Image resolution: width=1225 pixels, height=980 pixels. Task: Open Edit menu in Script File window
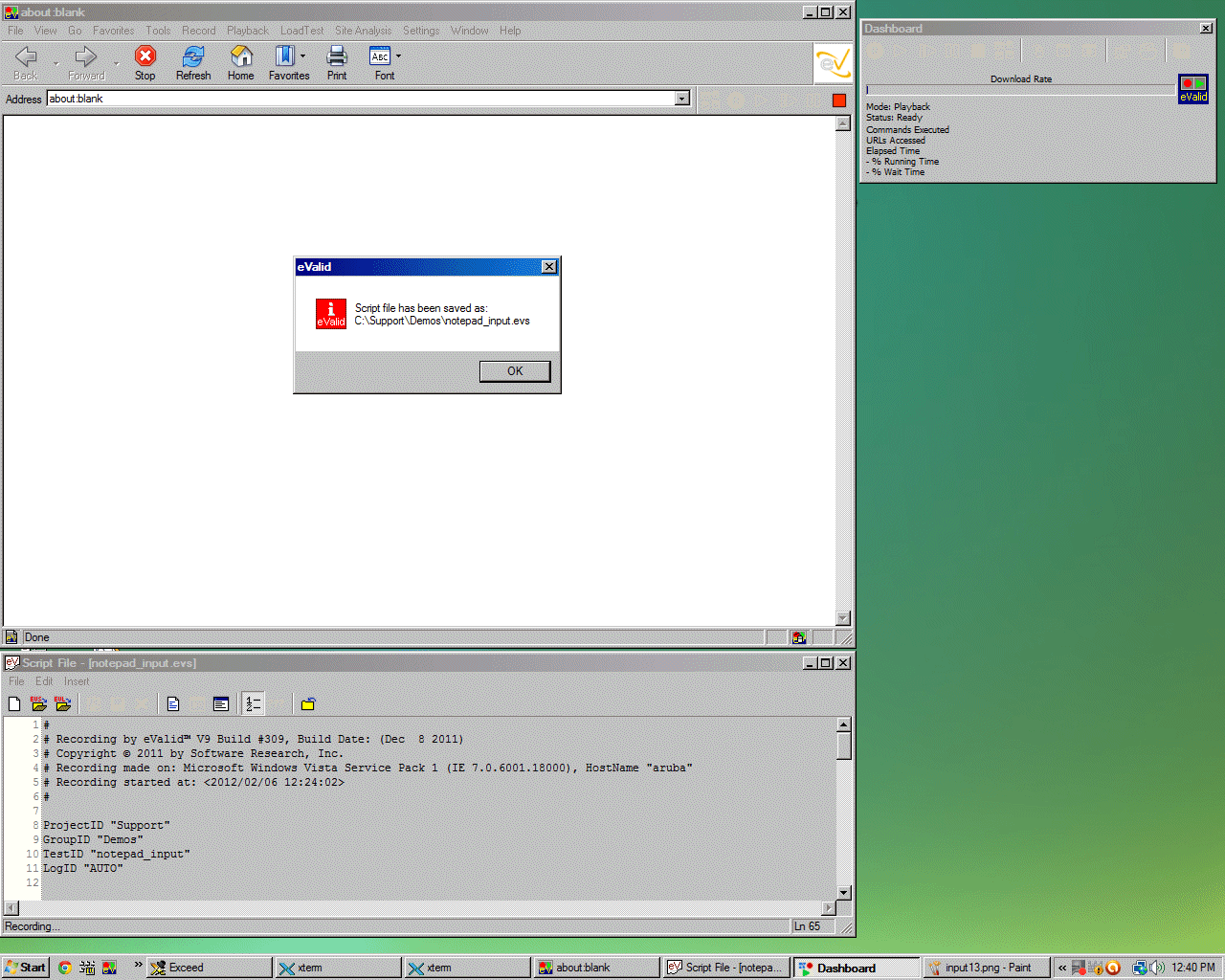44,681
